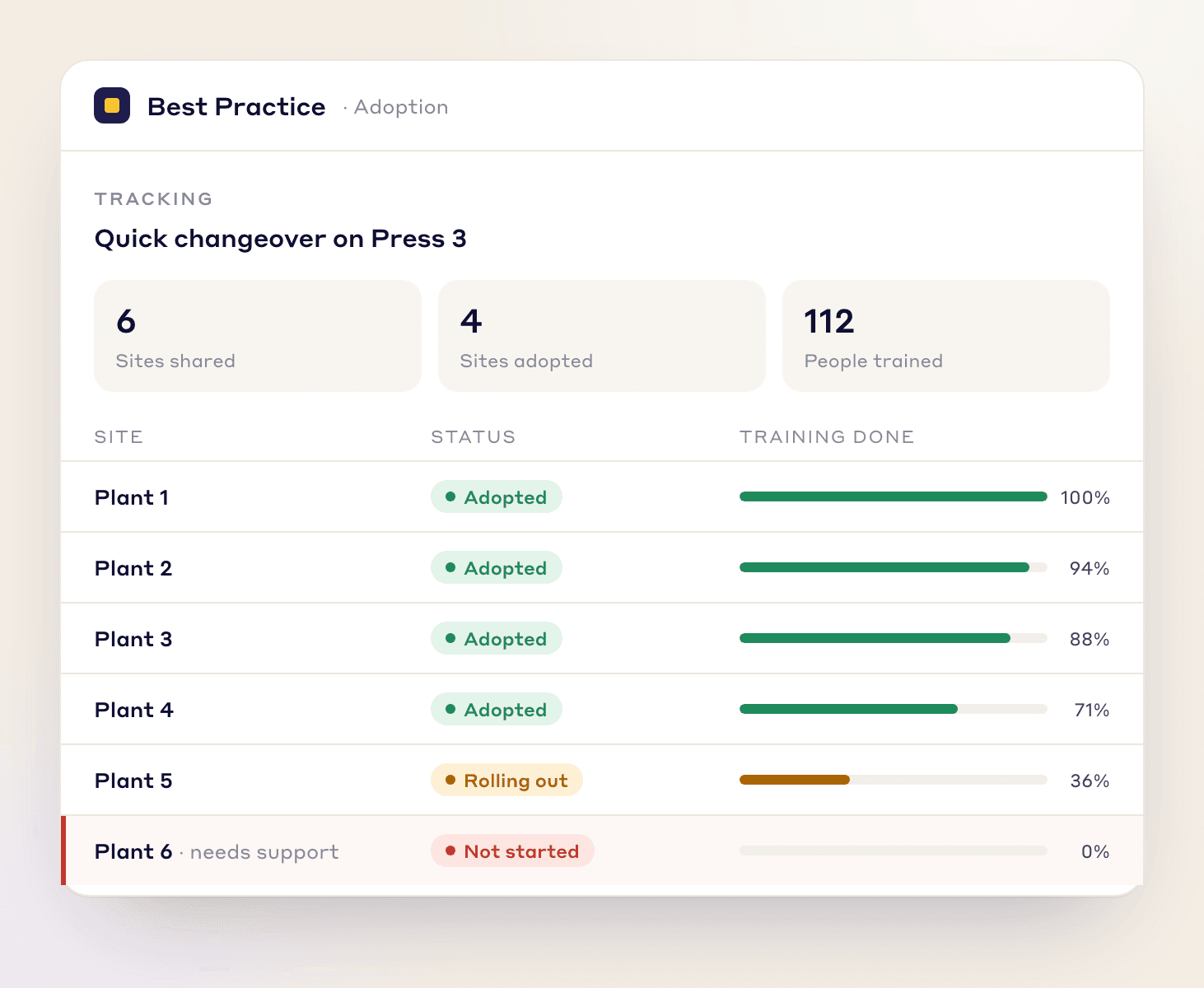The height and width of the screenshot is (988, 1204).
Task: Click Plant 1 training progress bar
Action: tap(894, 496)
